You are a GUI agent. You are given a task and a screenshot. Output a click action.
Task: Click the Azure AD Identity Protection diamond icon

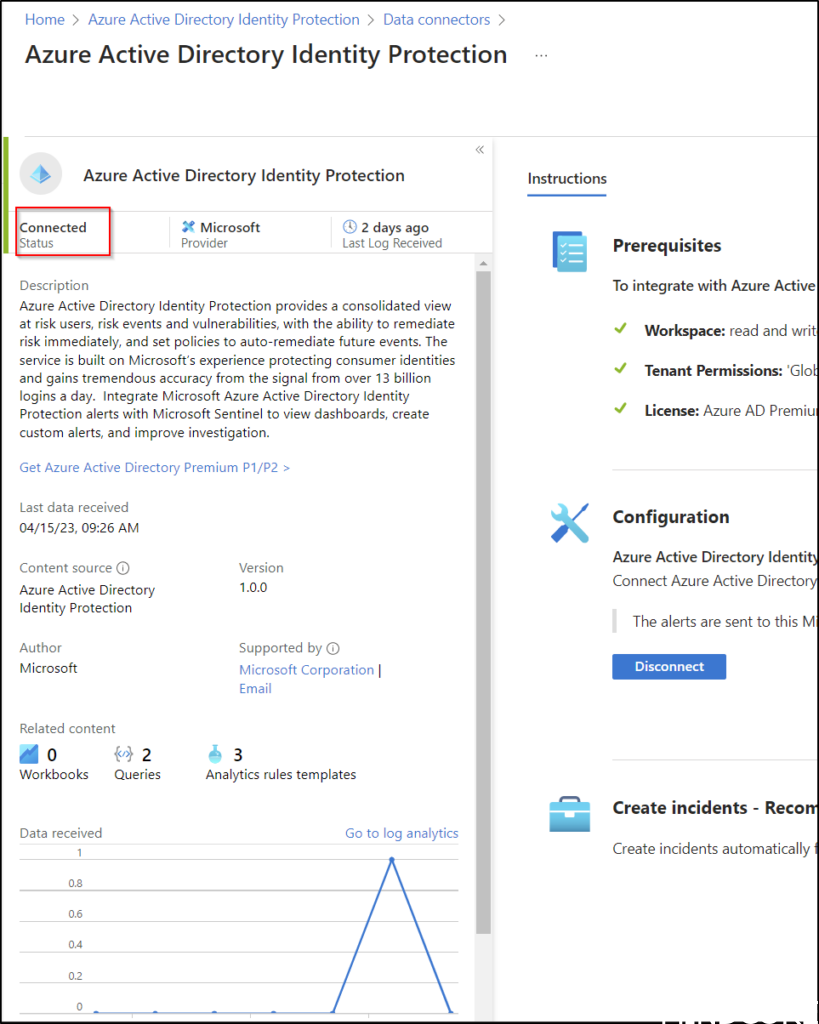(40, 174)
